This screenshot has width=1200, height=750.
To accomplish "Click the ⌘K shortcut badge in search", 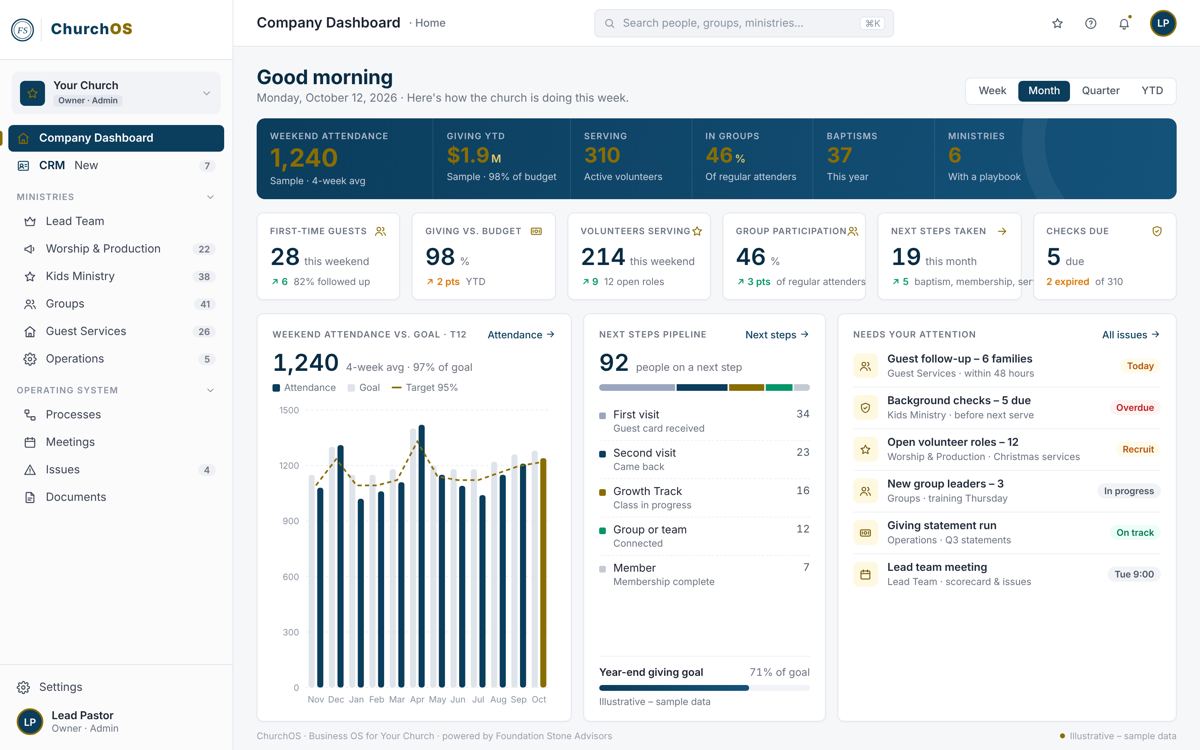I will (x=873, y=23).
